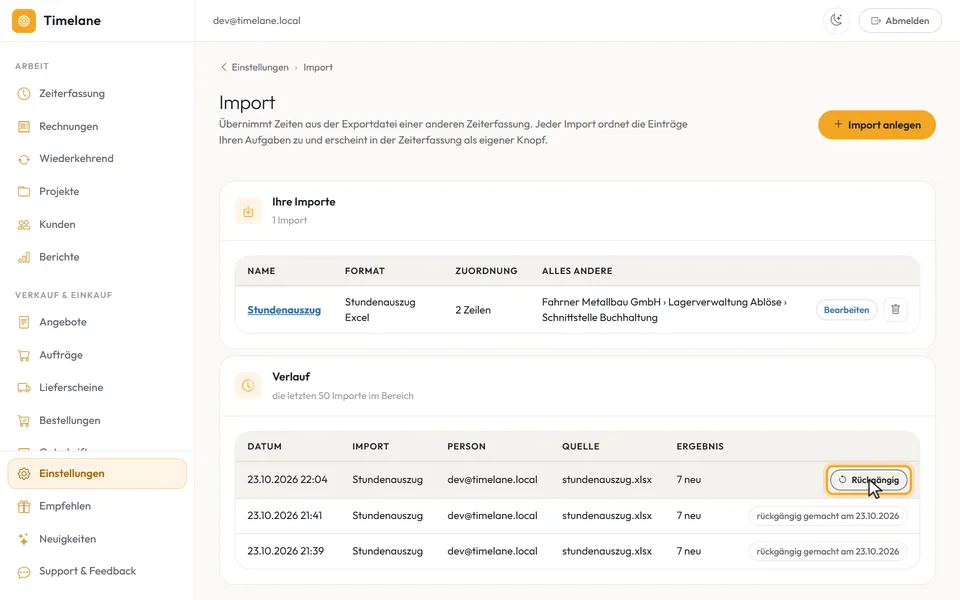Click the 21:41 import history row
This screenshot has height=600, width=960.
pyautogui.click(x=577, y=516)
